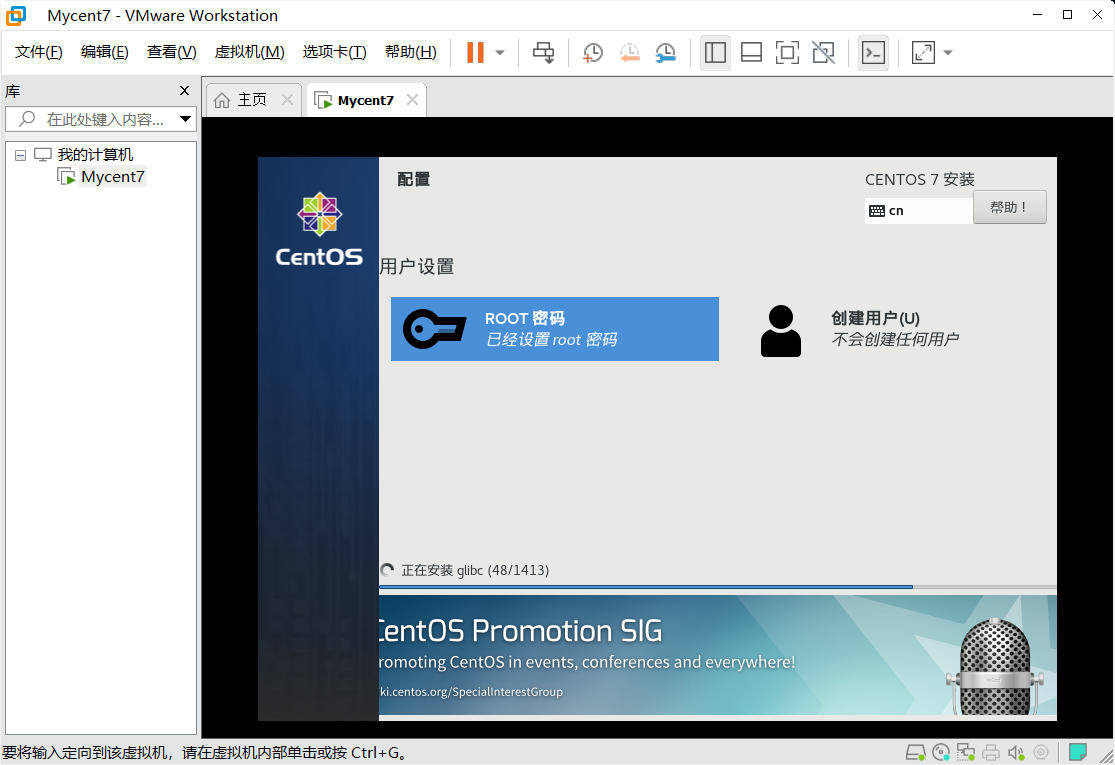The width and height of the screenshot is (1115, 765).
Task: Close the Mycent7 tab
Action: pos(412,100)
